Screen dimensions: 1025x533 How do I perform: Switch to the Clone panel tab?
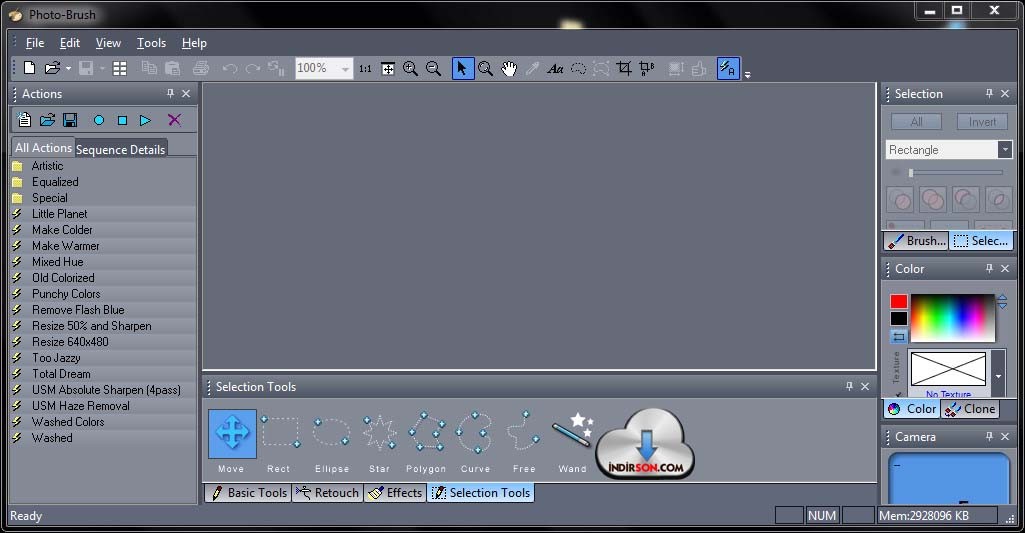point(971,409)
